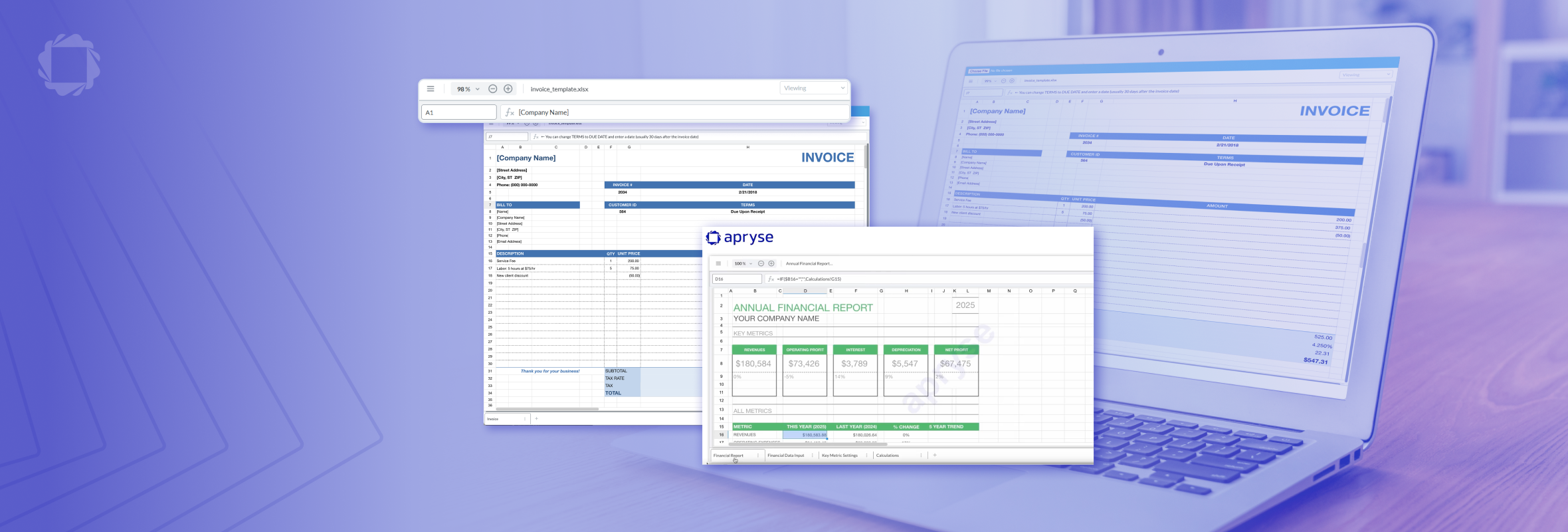Viewport: 1568px width, 532px height.
Task: Open the kebab menu on the Calculations tab
Action: click(921, 456)
